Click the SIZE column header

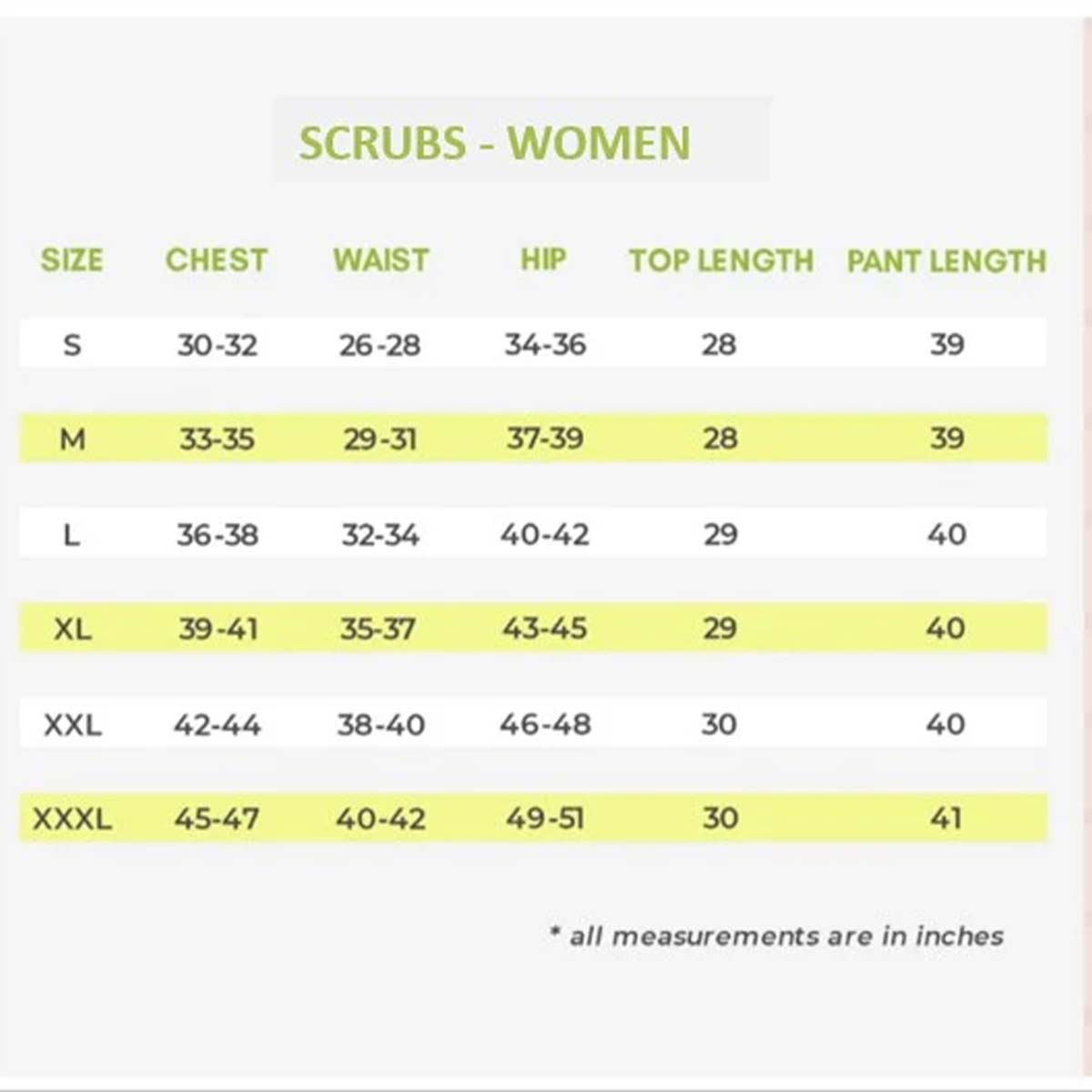[72, 260]
